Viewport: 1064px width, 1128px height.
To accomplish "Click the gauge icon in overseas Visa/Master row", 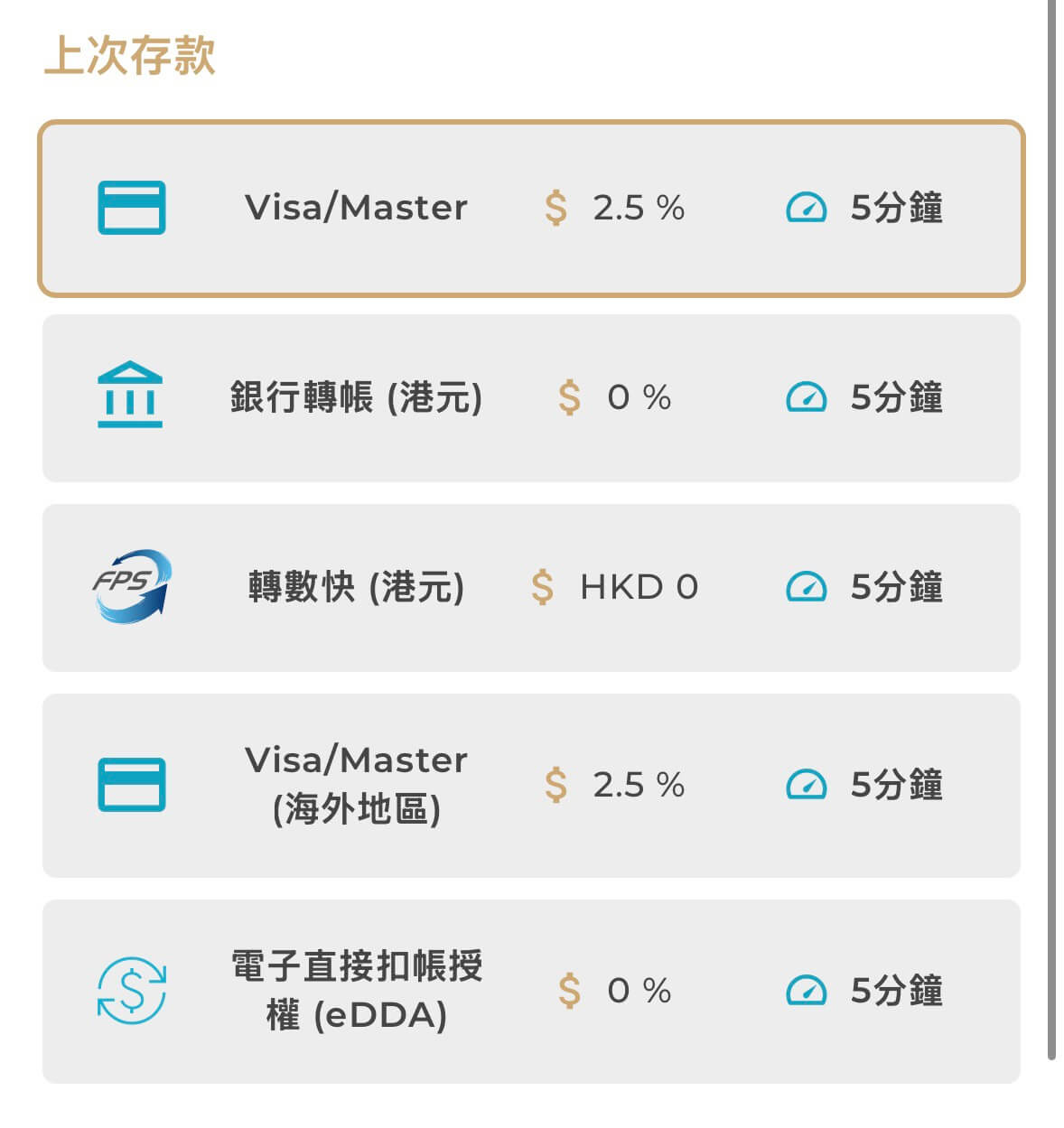I will point(806,784).
